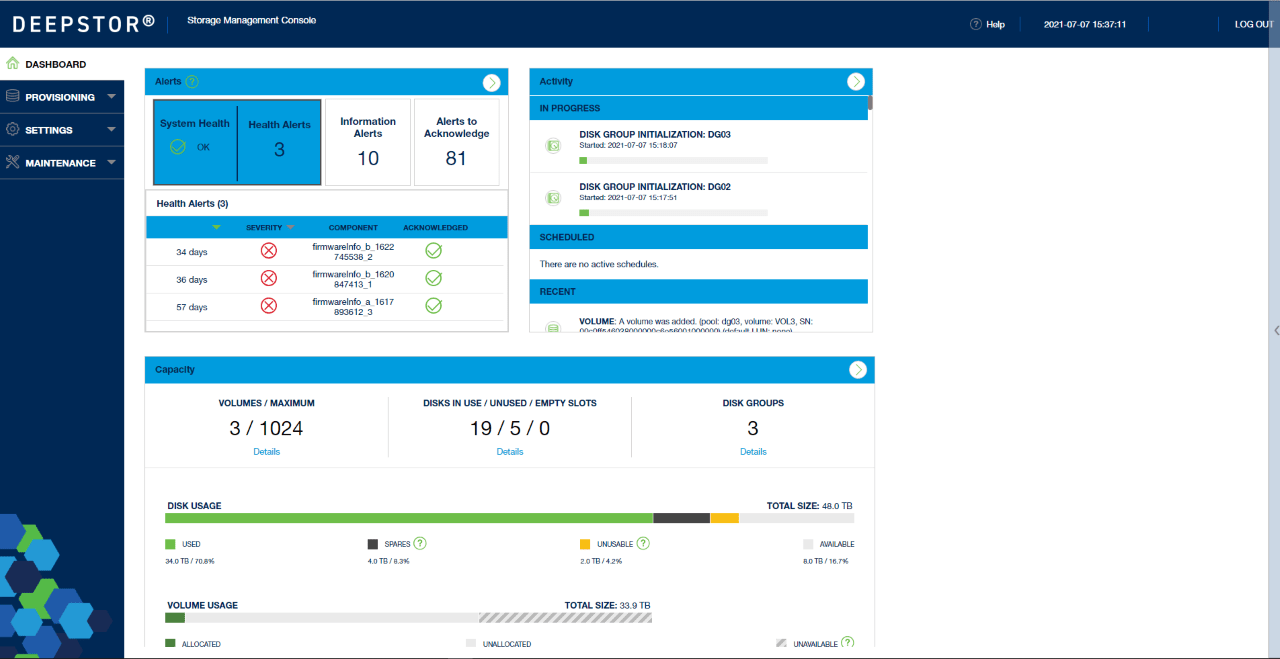Toggle acknowledged check for firmwareInfo_a_1617893612_3

433,306
